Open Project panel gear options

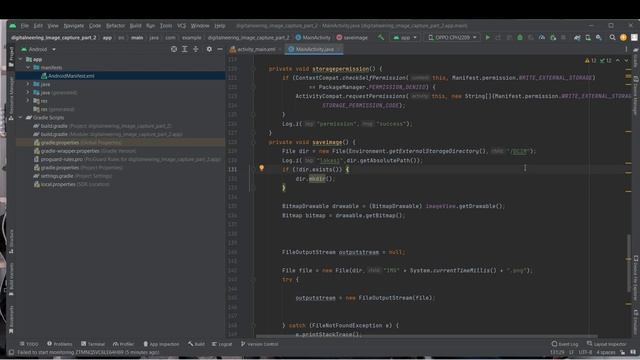209,49
